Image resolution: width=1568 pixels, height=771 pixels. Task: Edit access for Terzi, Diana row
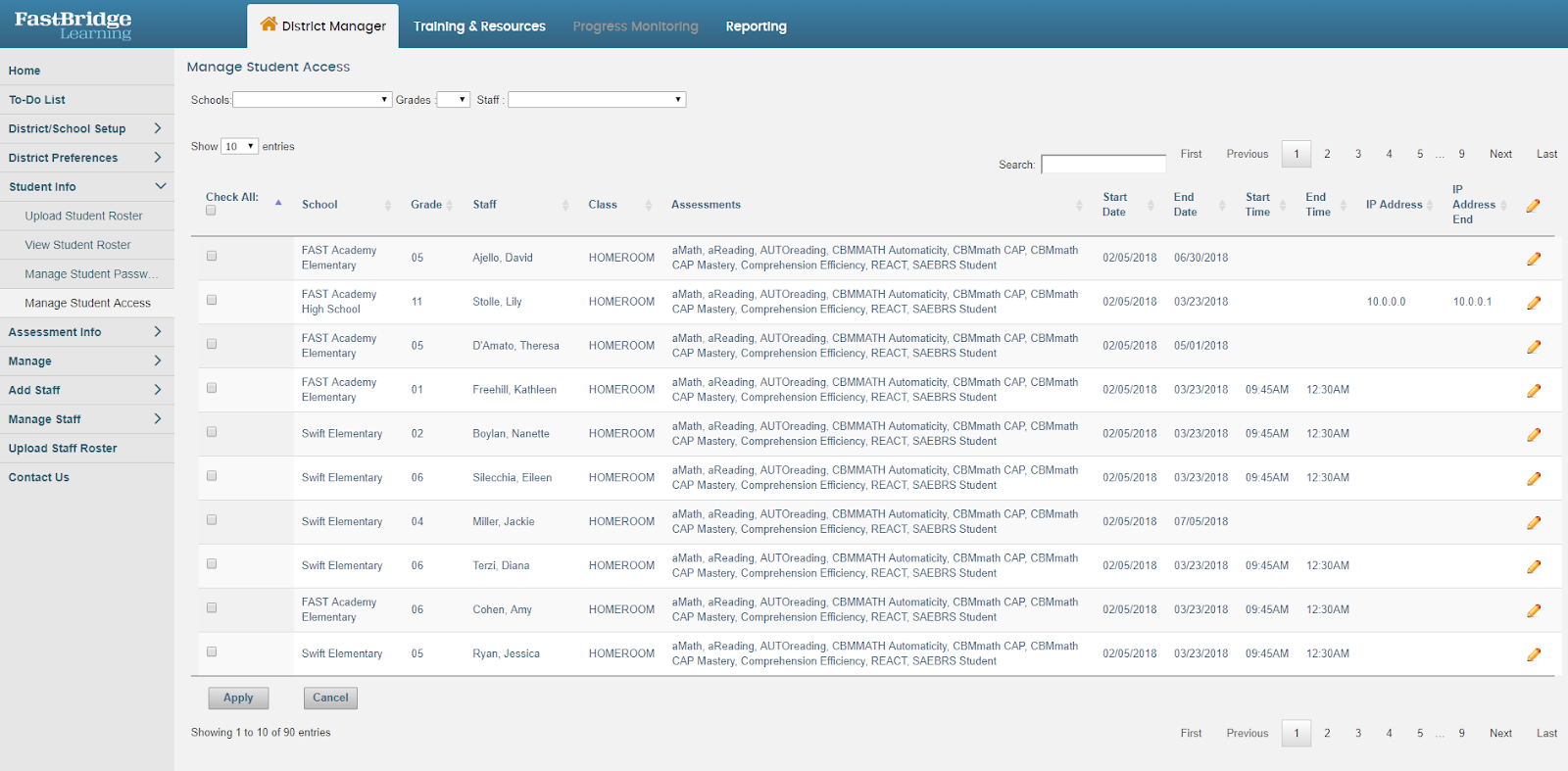coord(1534,566)
